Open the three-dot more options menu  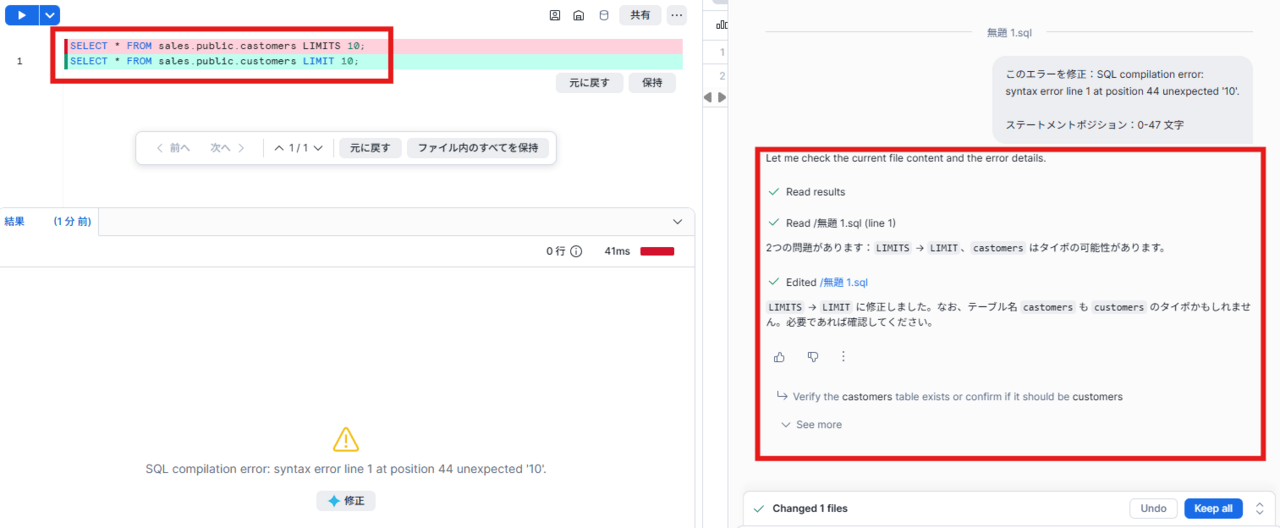pos(677,15)
